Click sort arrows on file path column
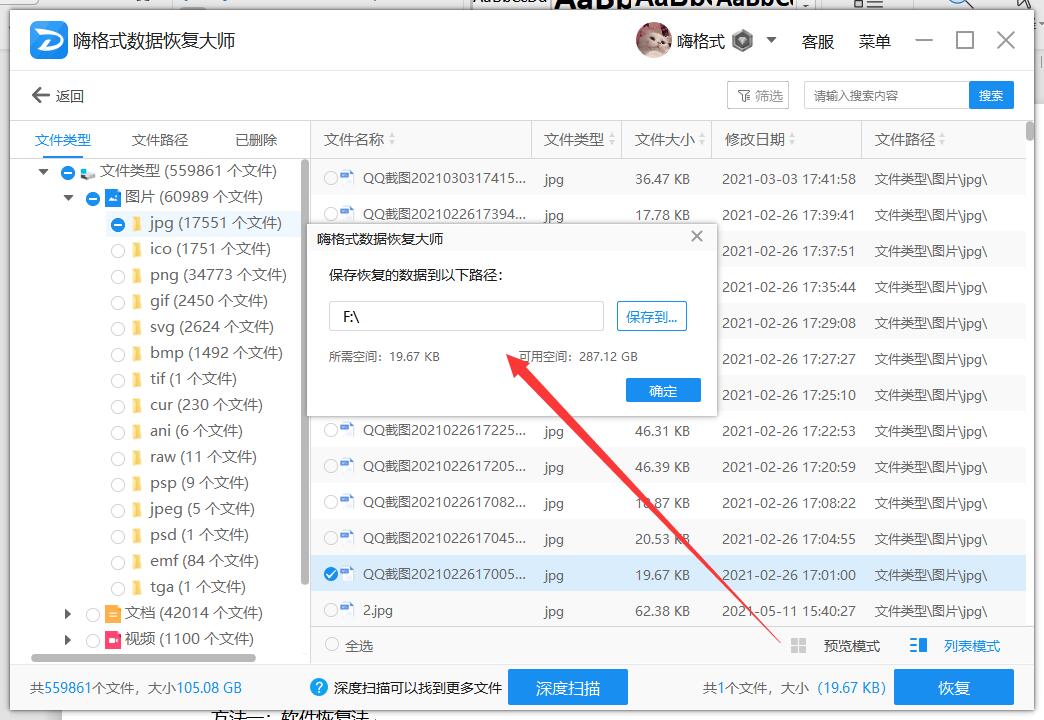Screen dimensions: 1044x720 coord(942,139)
